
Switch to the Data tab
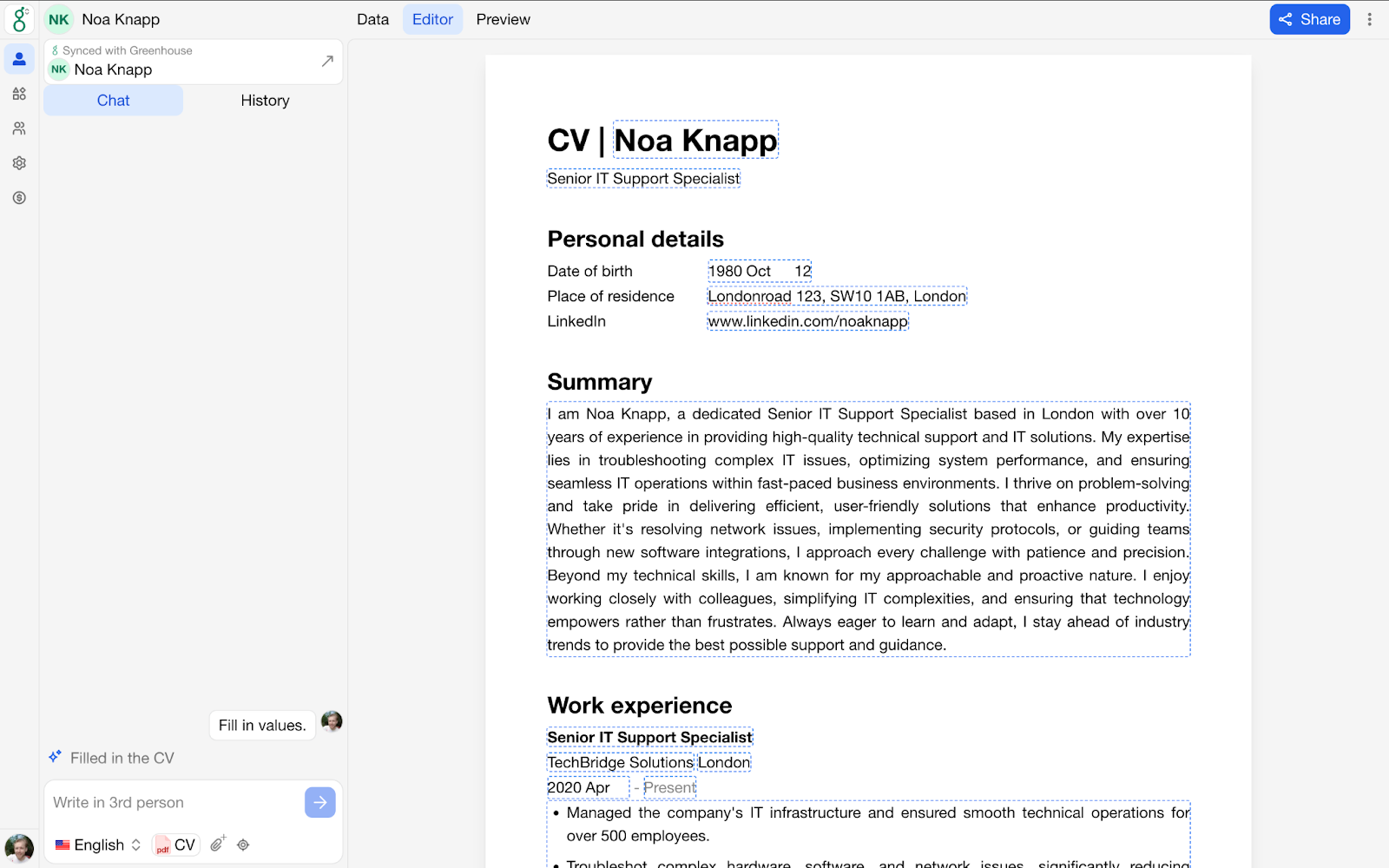point(372,19)
